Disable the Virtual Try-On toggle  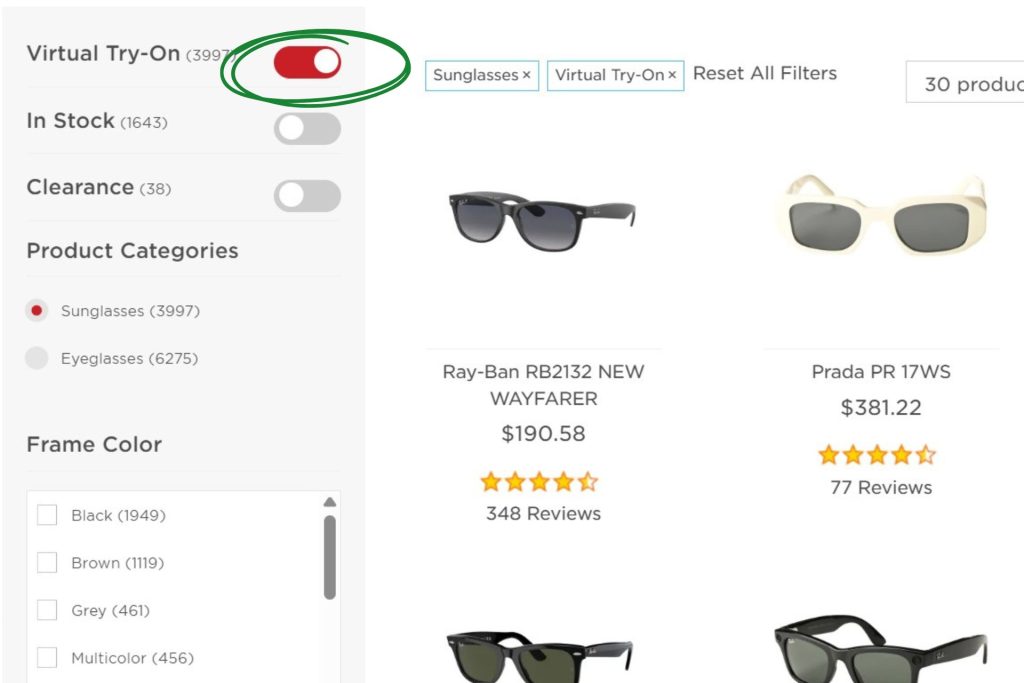(x=306, y=61)
